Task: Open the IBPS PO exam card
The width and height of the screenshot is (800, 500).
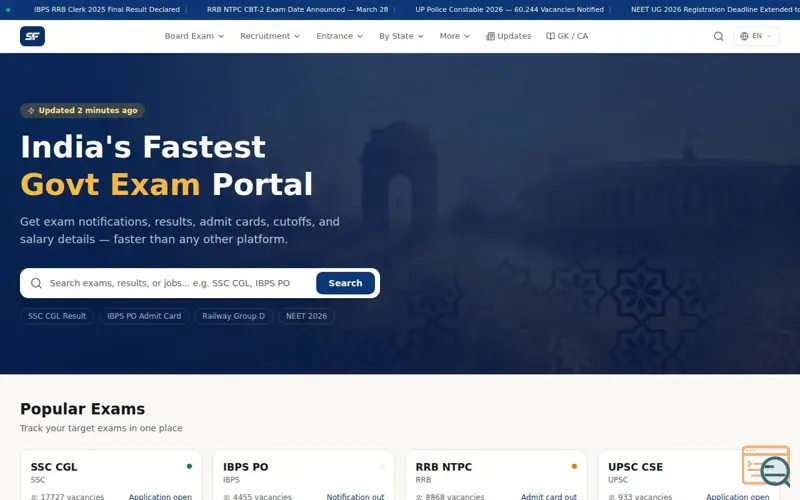Action: [304, 476]
